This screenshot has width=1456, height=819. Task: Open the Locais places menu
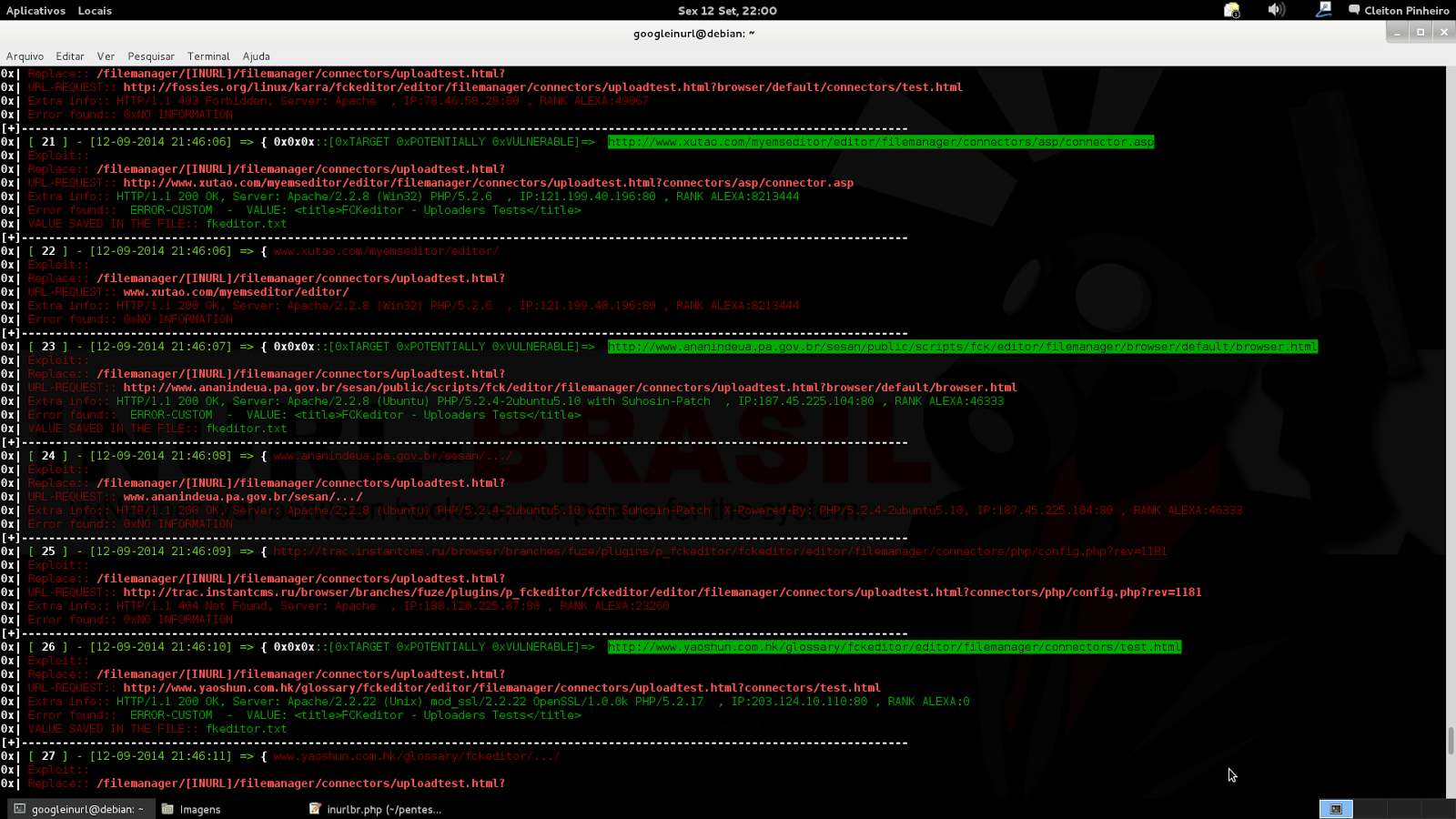pyautogui.click(x=95, y=11)
